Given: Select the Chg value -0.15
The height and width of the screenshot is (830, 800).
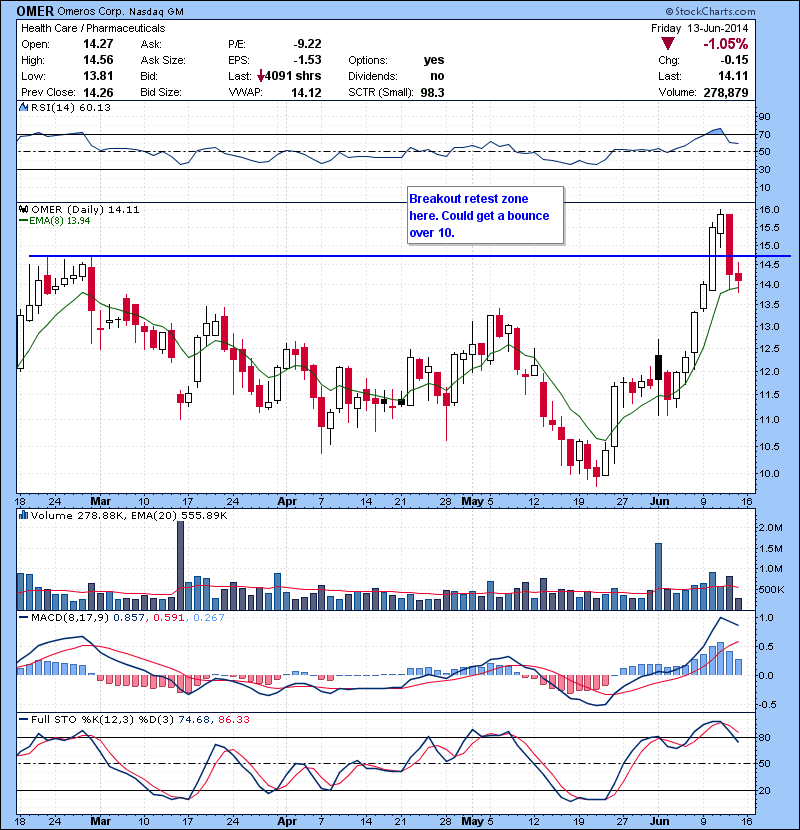Looking at the screenshot, I should [734, 60].
